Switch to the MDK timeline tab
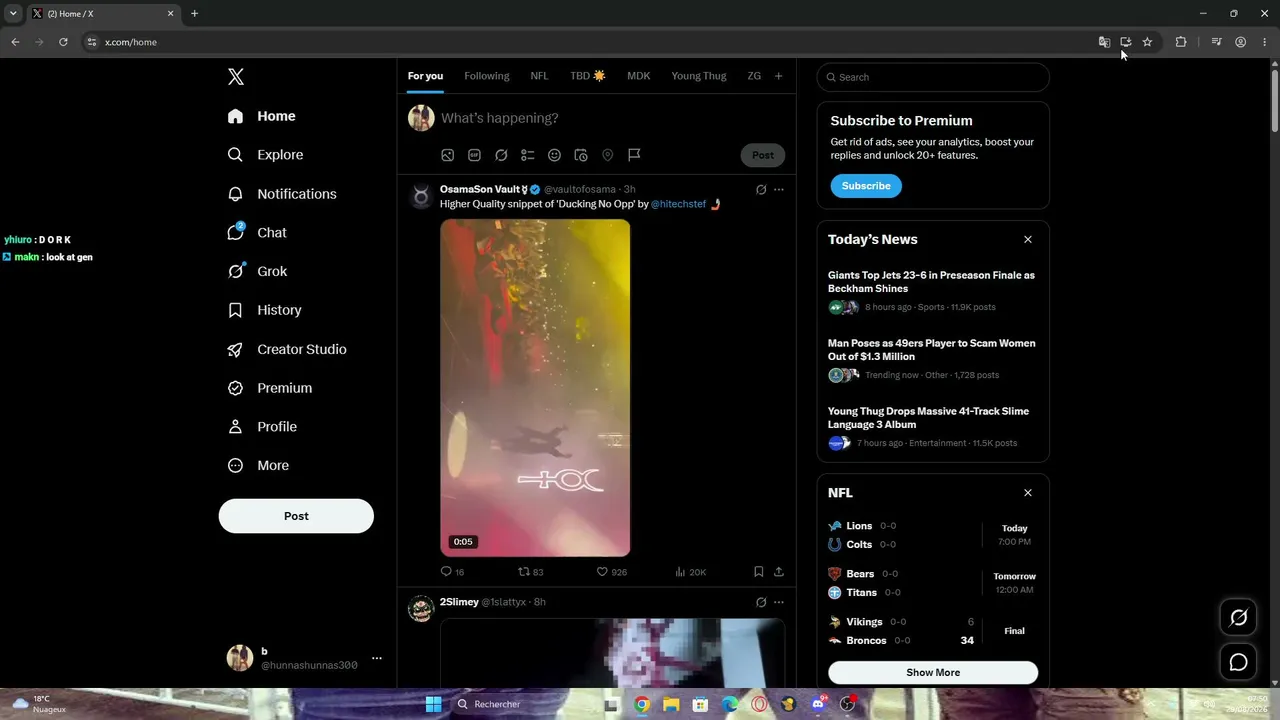 click(639, 76)
